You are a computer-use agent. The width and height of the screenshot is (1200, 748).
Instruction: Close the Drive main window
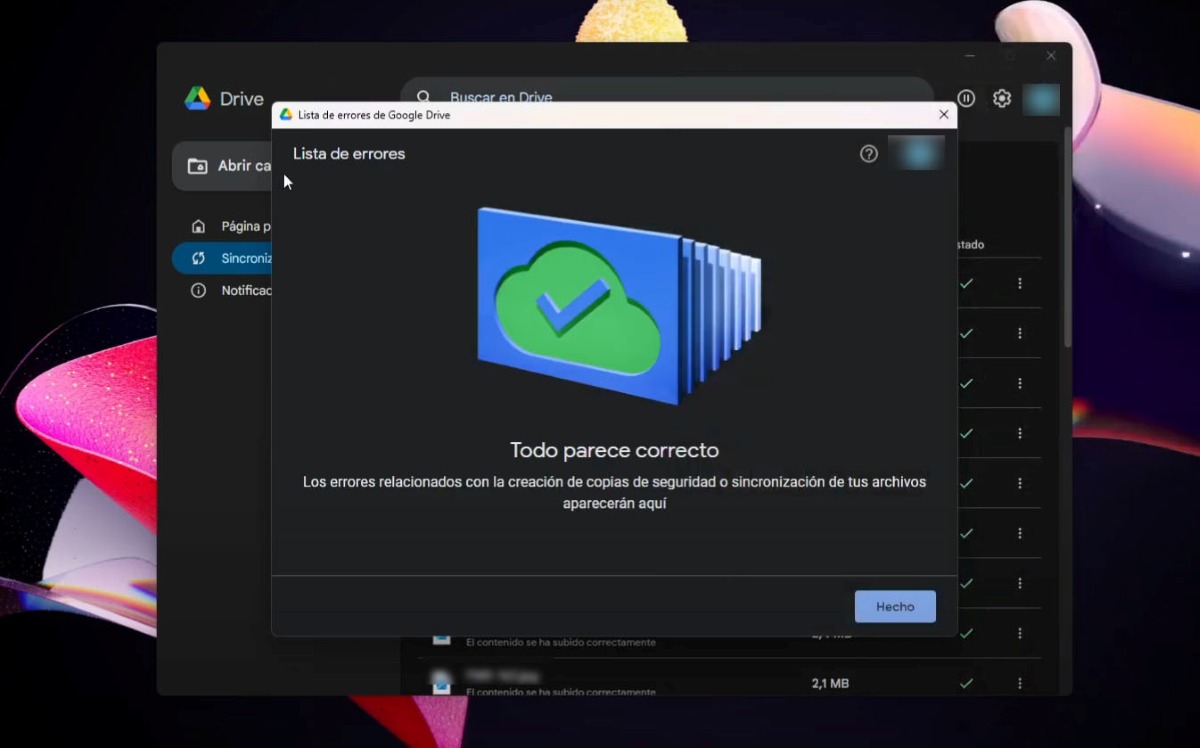point(1051,56)
